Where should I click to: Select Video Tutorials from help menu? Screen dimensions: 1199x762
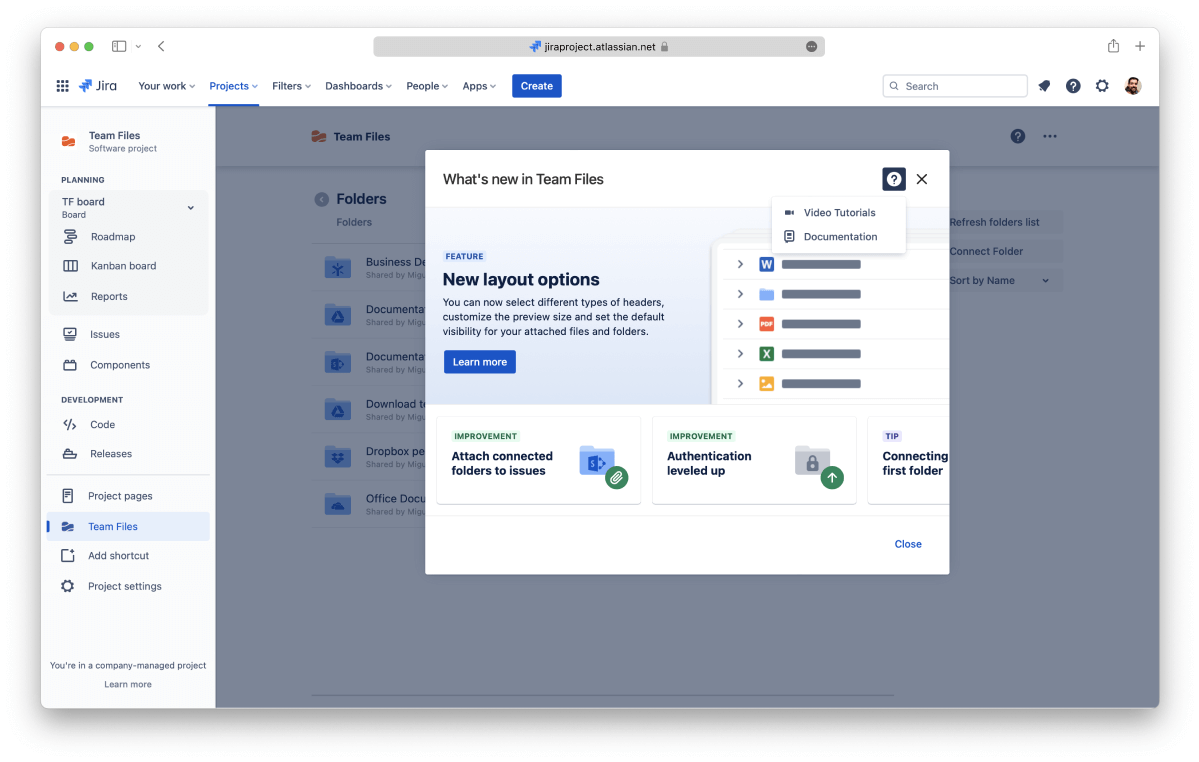click(x=838, y=212)
